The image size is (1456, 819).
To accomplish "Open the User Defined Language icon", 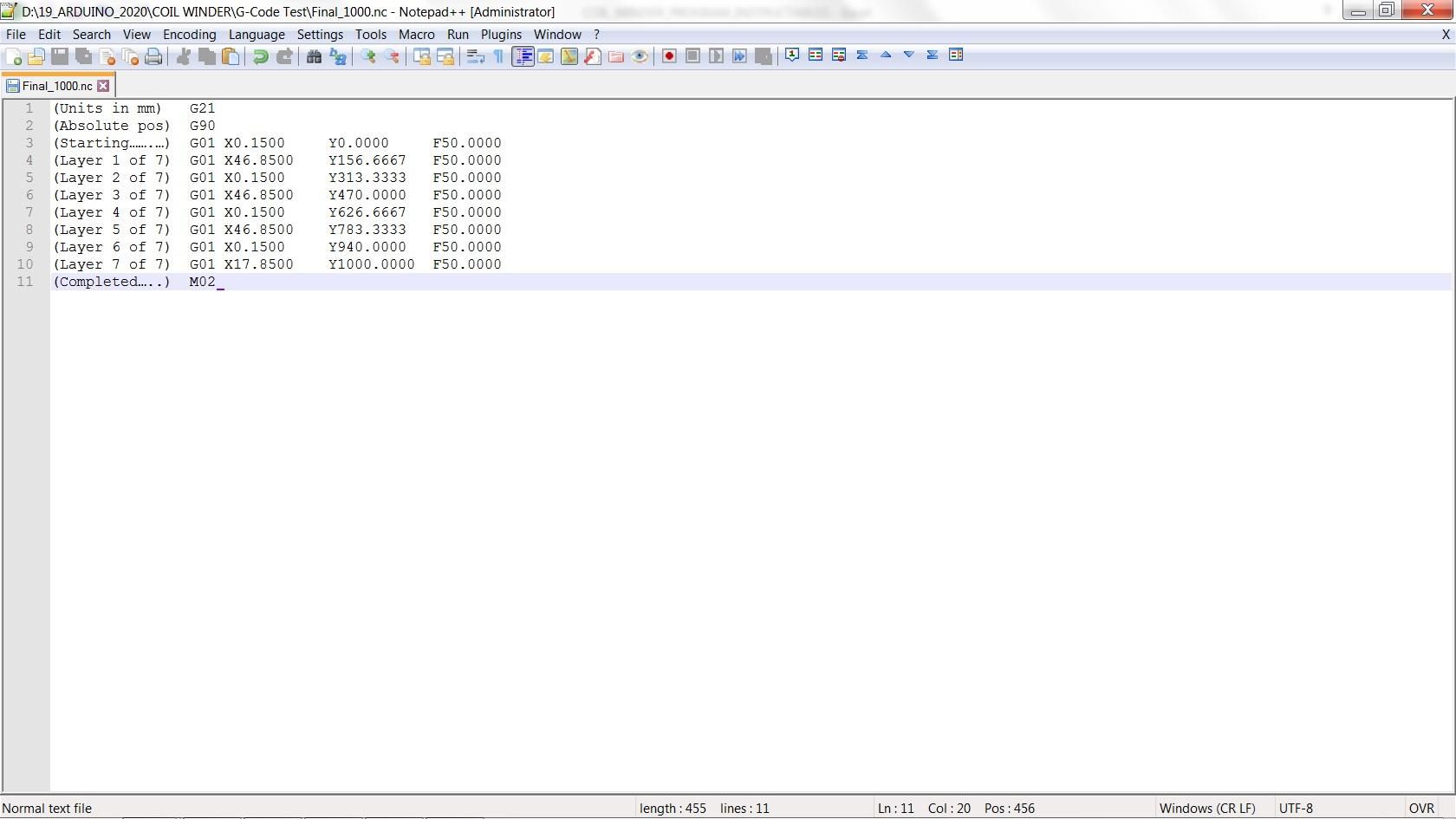I will pyautogui.click(x=546, y=56).
